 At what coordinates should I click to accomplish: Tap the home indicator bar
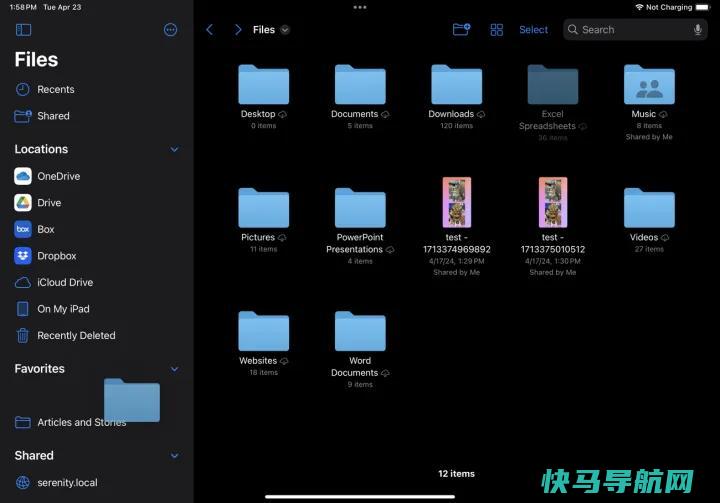click(360, 497)
